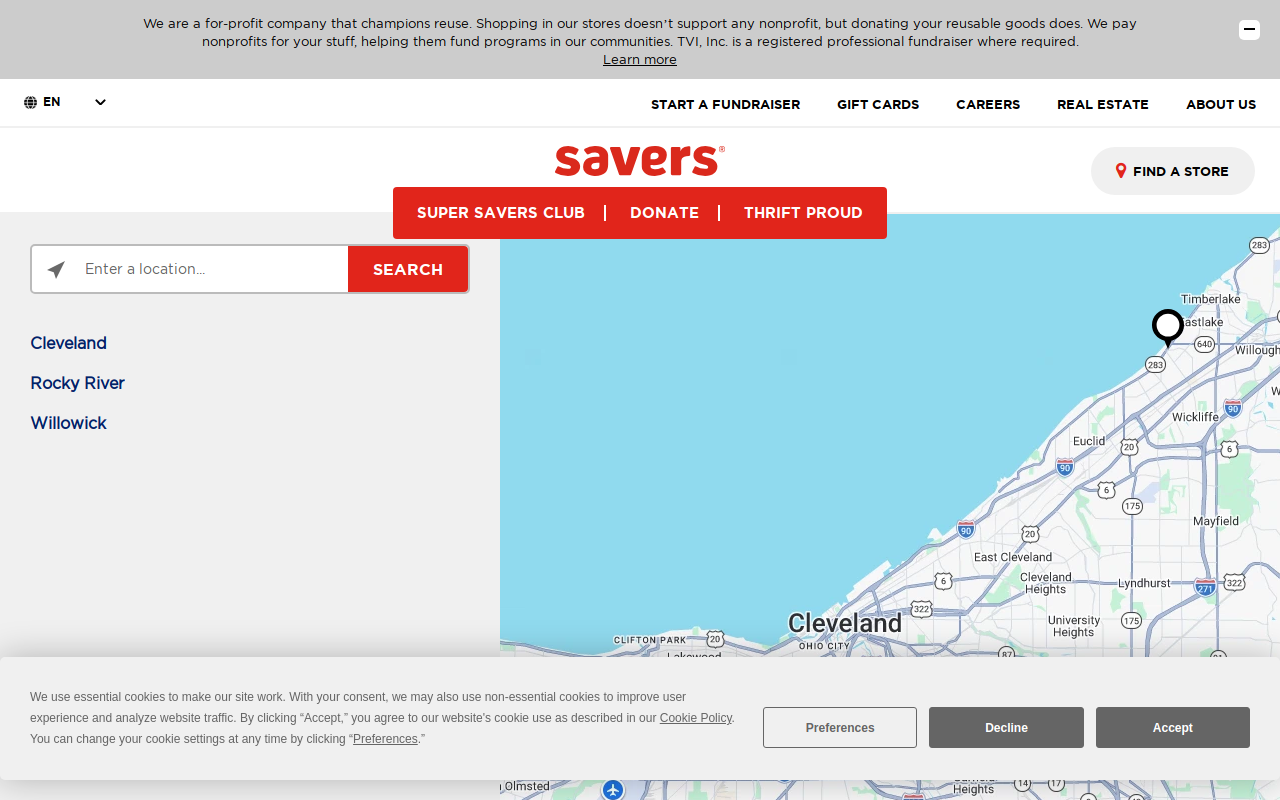Select the Rocky River store link
1280x800 pixels.
[x=77, y=383]
